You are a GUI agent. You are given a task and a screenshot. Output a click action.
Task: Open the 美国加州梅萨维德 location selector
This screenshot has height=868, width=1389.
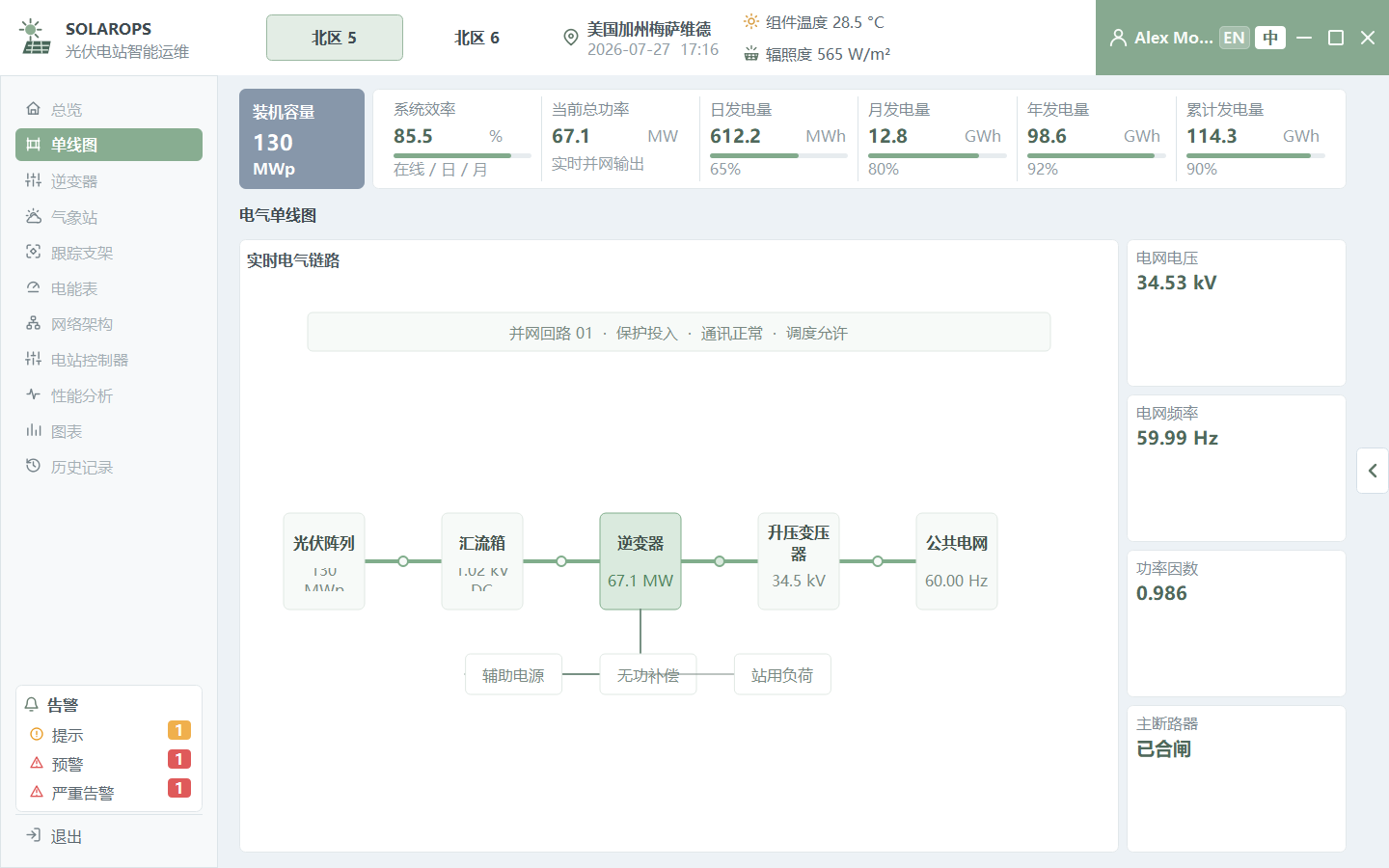(x=640, y=38)
